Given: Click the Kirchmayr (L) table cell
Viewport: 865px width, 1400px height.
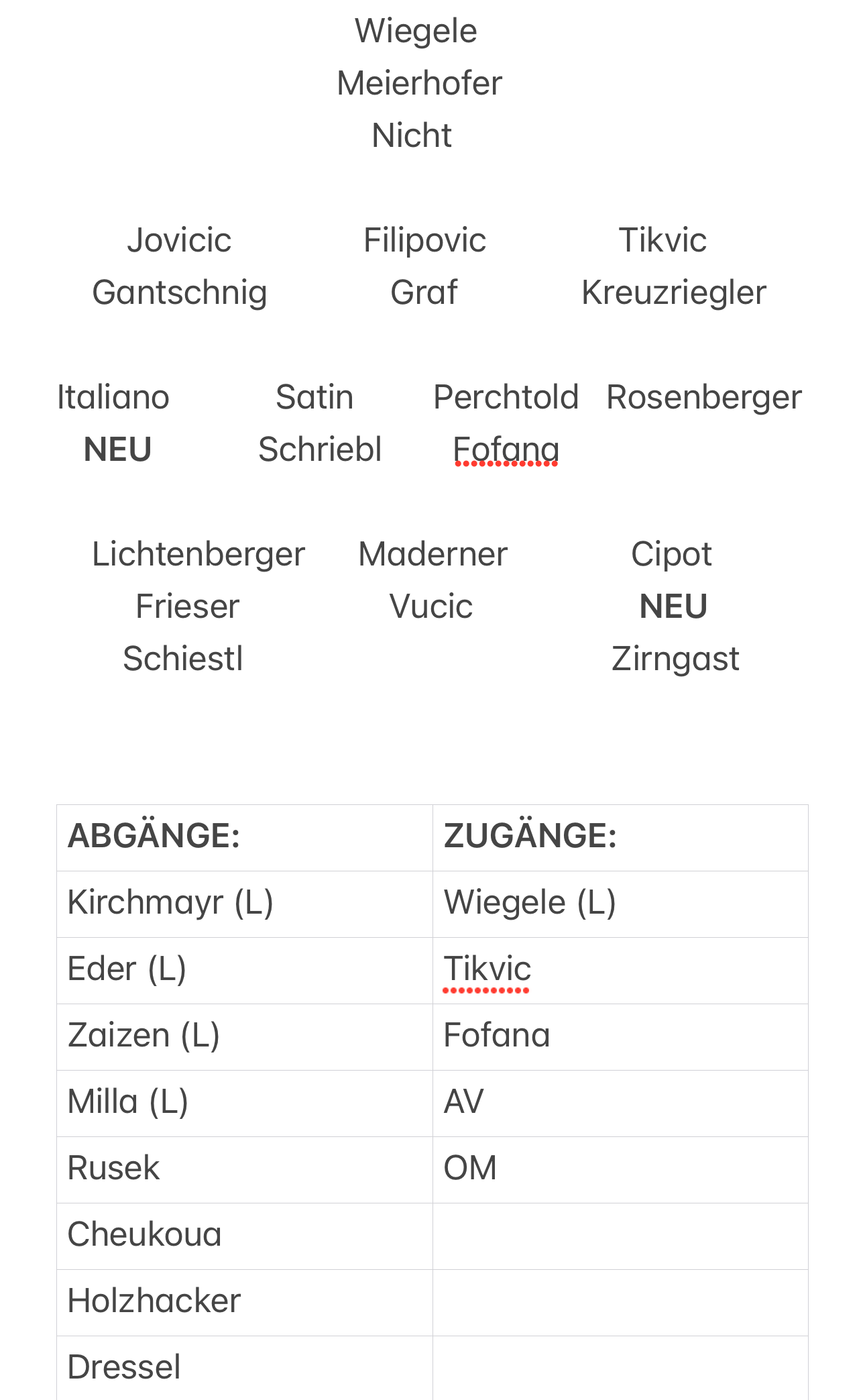Looking at the screenshot, I should click(x=245, y=904).
